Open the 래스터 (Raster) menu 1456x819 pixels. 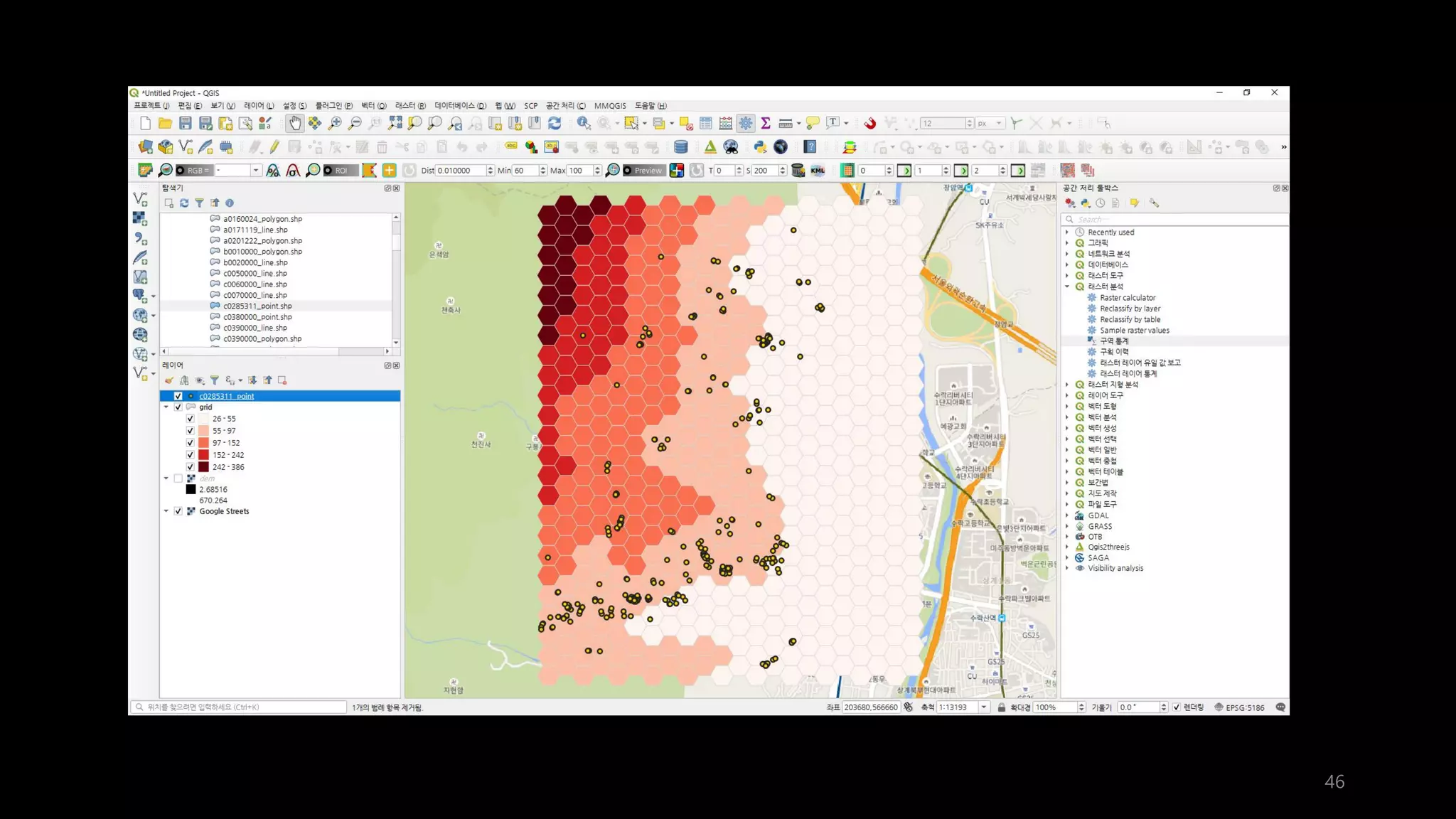point(409,106)
